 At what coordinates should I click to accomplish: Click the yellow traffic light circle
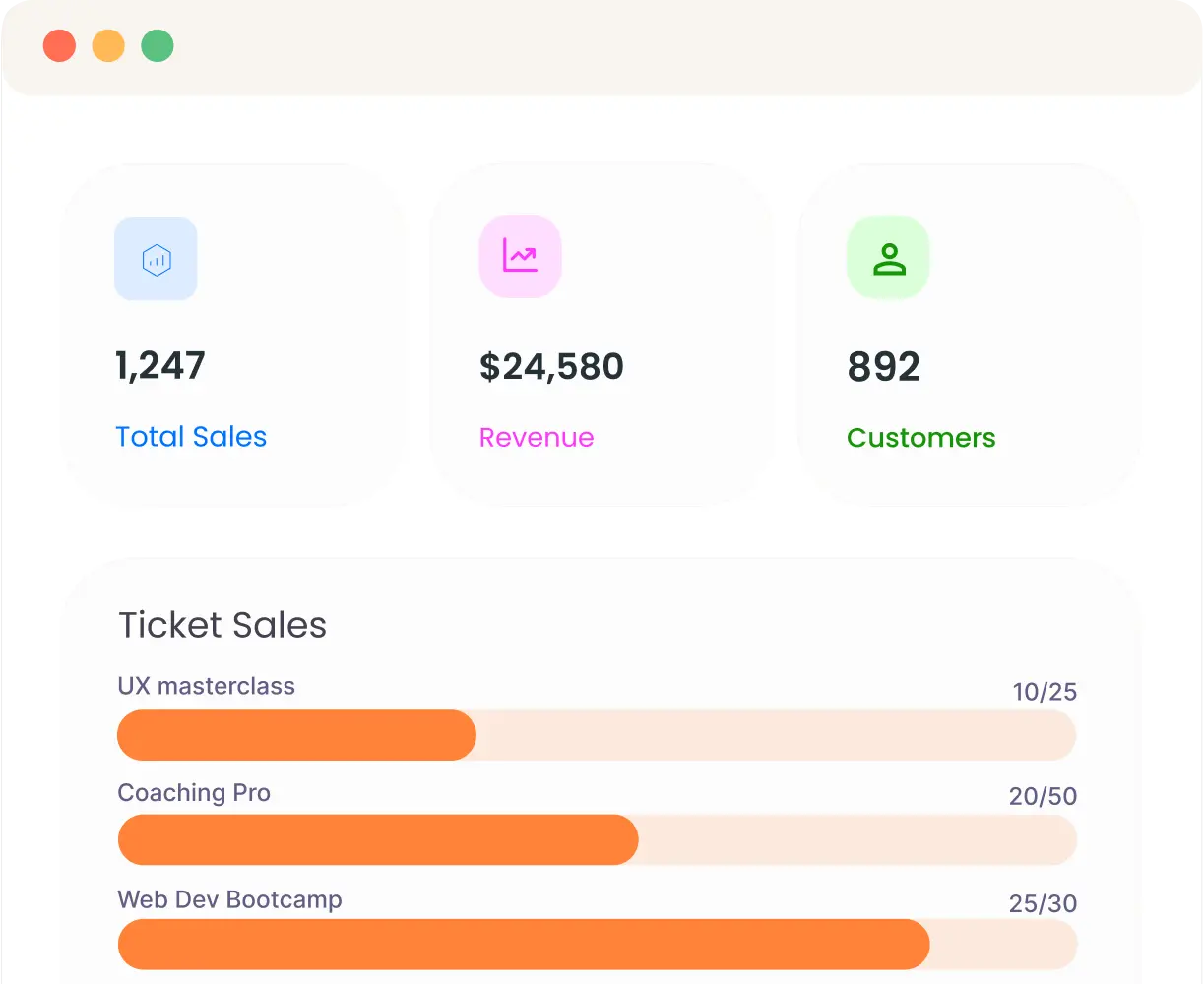tap(108, 45)
